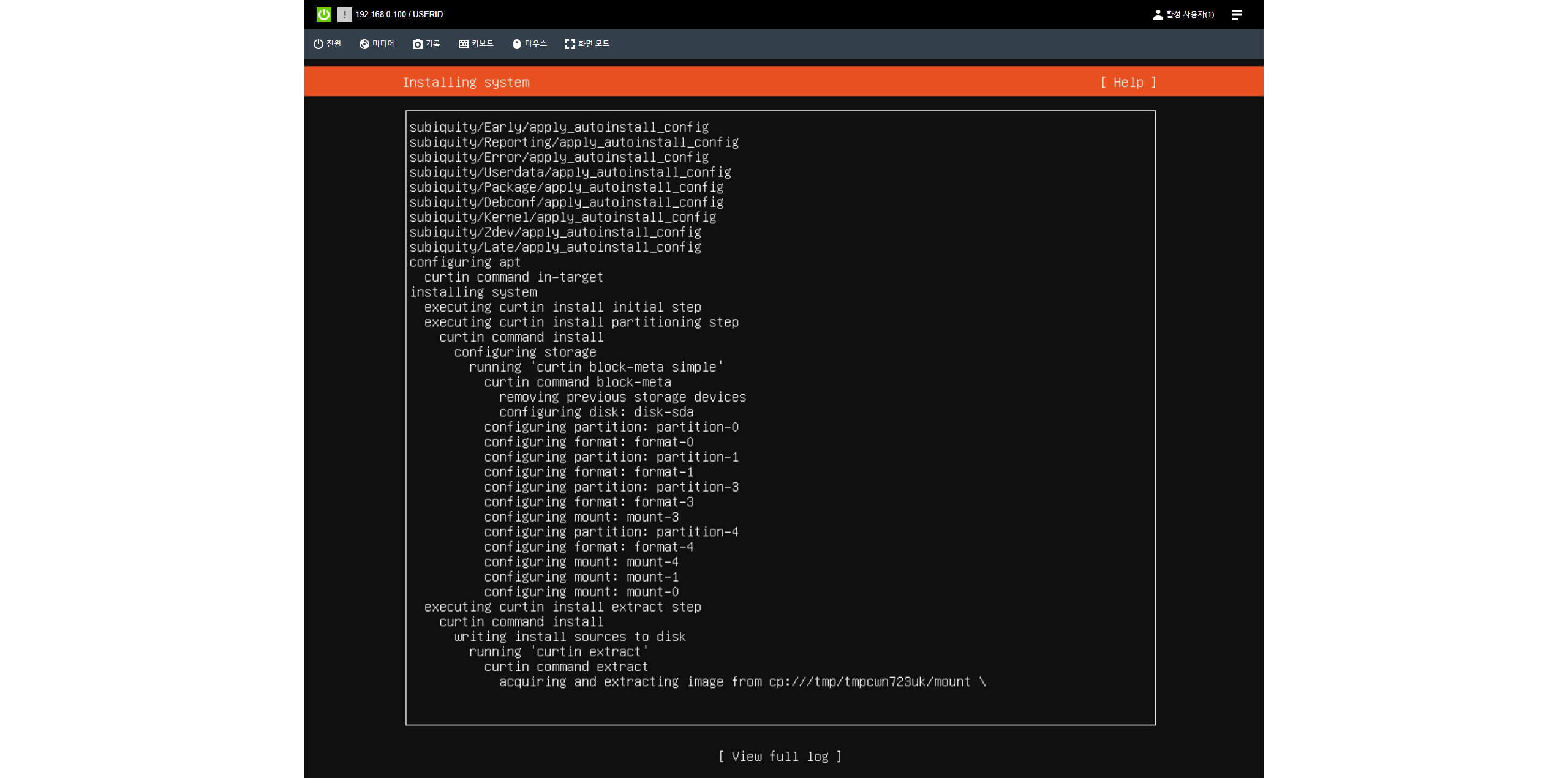Open the hamburger menu at top right
The height and width of the screenshot is (778, 1568).
coord(1237,14)
